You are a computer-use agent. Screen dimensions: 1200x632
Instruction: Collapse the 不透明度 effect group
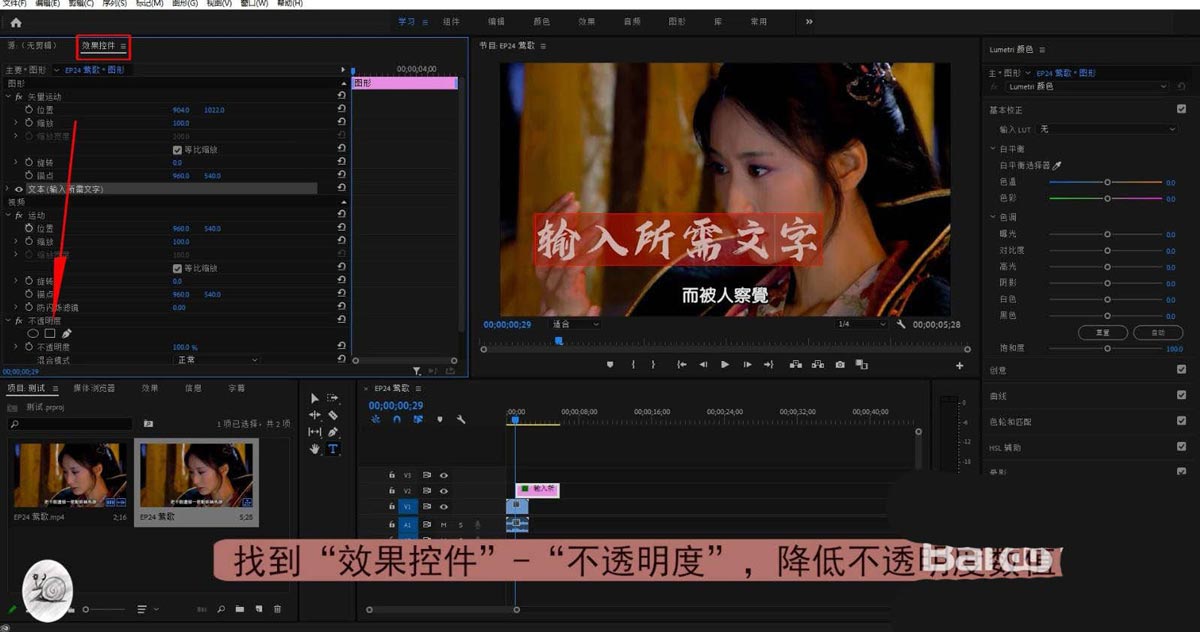pos(8,321)
